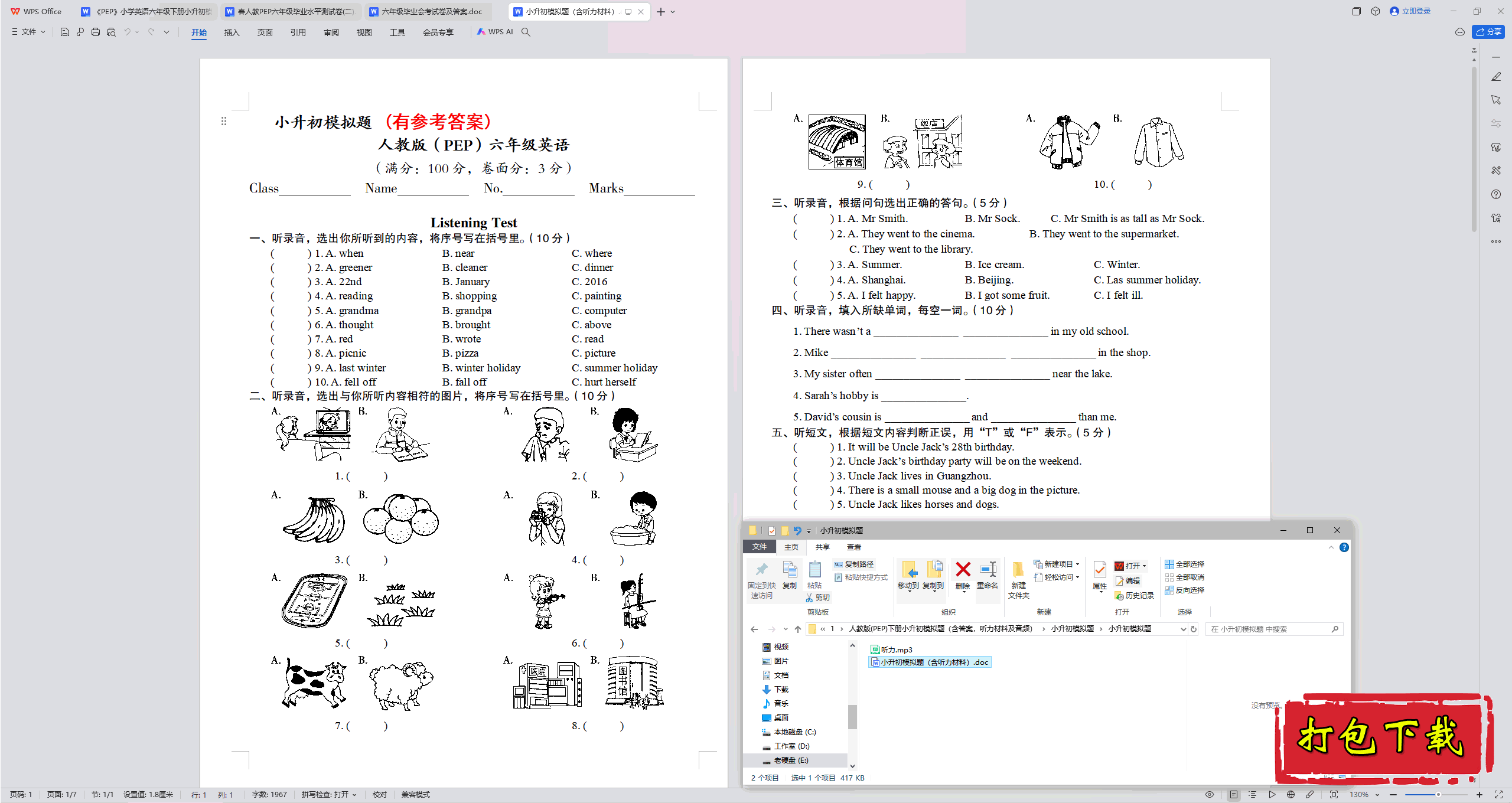Select 听力.mp3 file in Explorer

tap(892, 650)
